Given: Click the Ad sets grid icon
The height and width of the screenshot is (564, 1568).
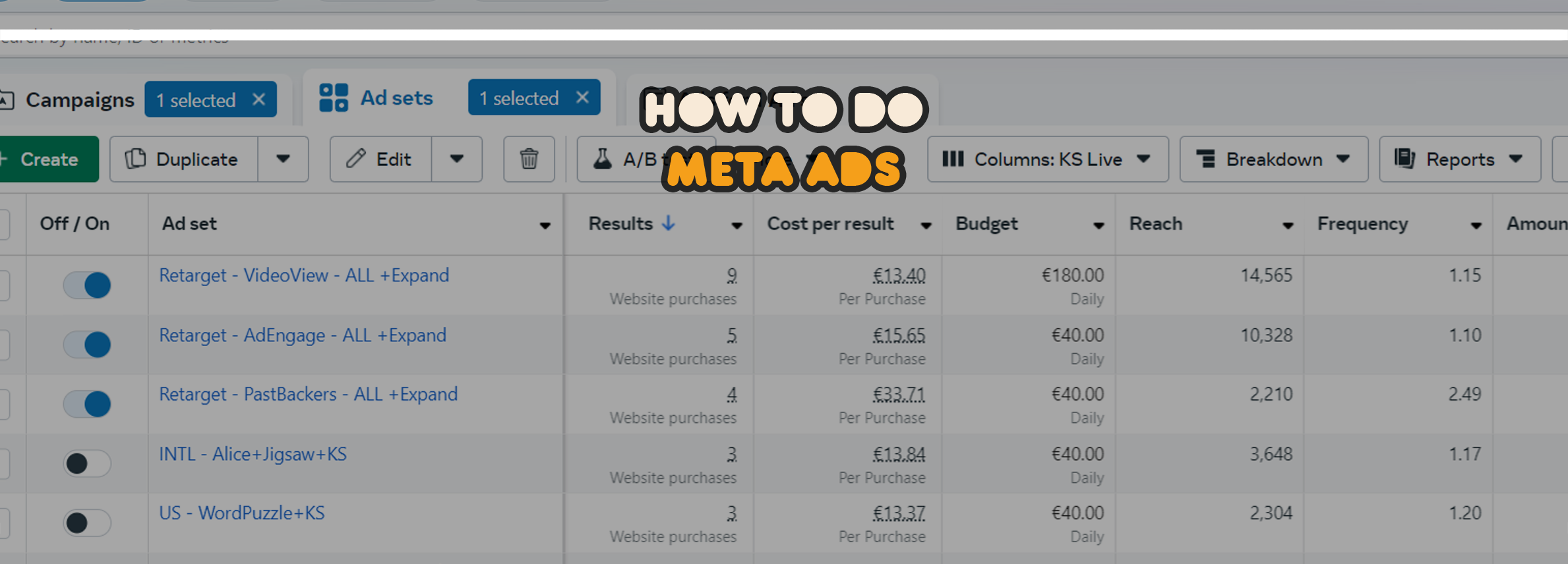Looking at the screenshot, I should (334, 98).
